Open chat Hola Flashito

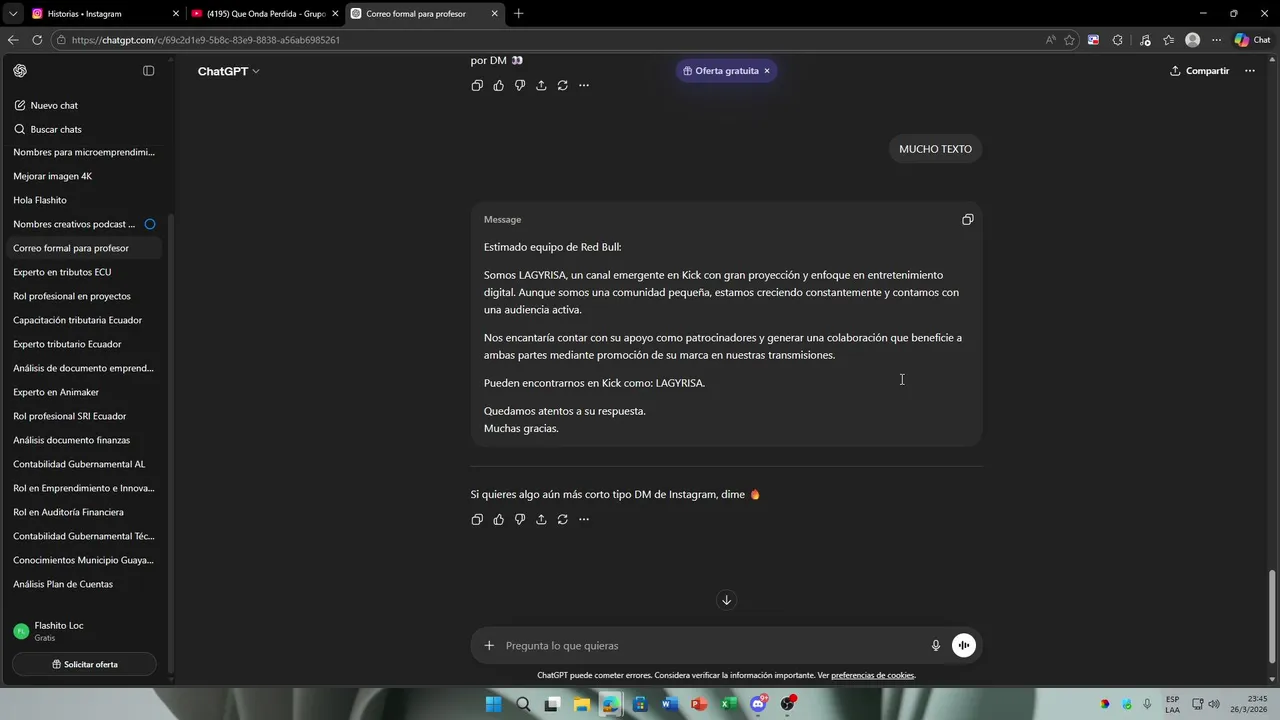[84, 200]
